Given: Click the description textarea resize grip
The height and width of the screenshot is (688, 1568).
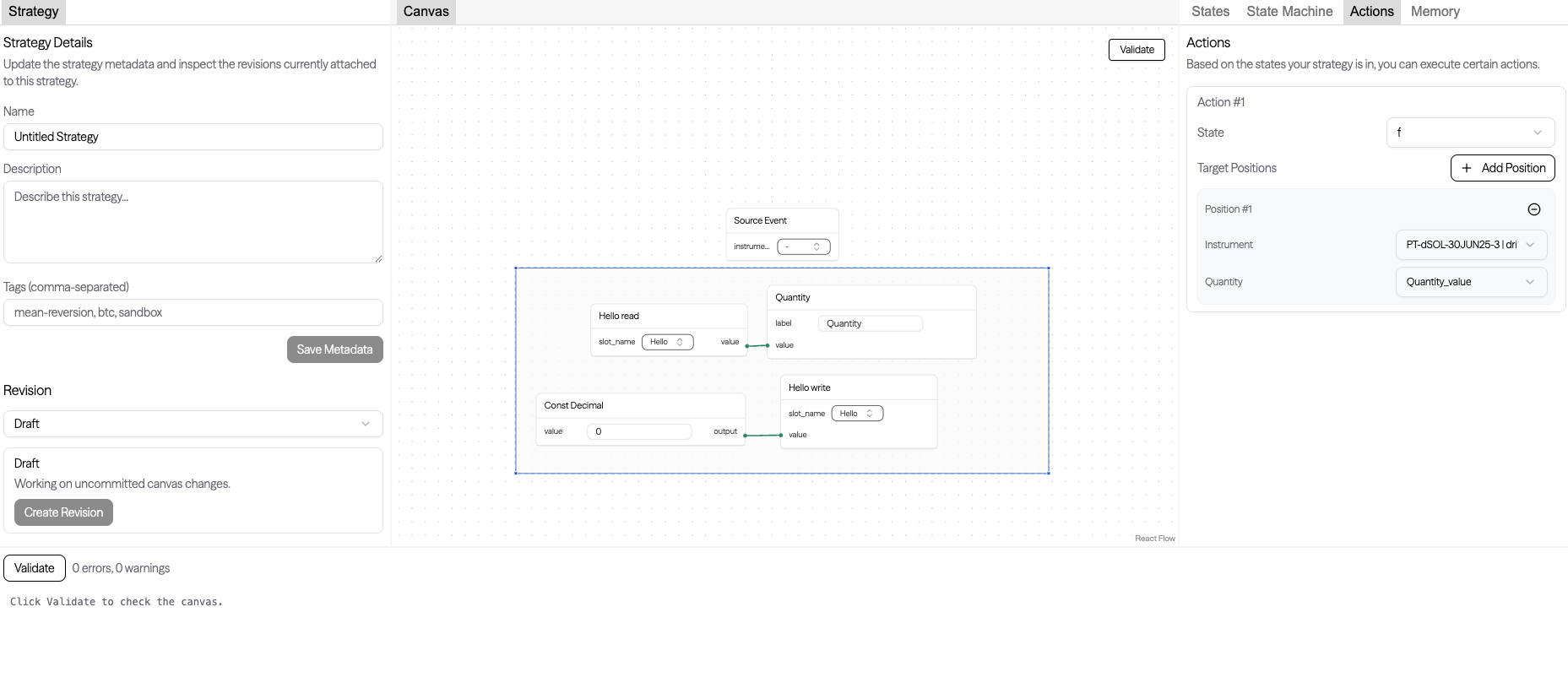Looking at the screenshot, I should click(x=378, y=258).
